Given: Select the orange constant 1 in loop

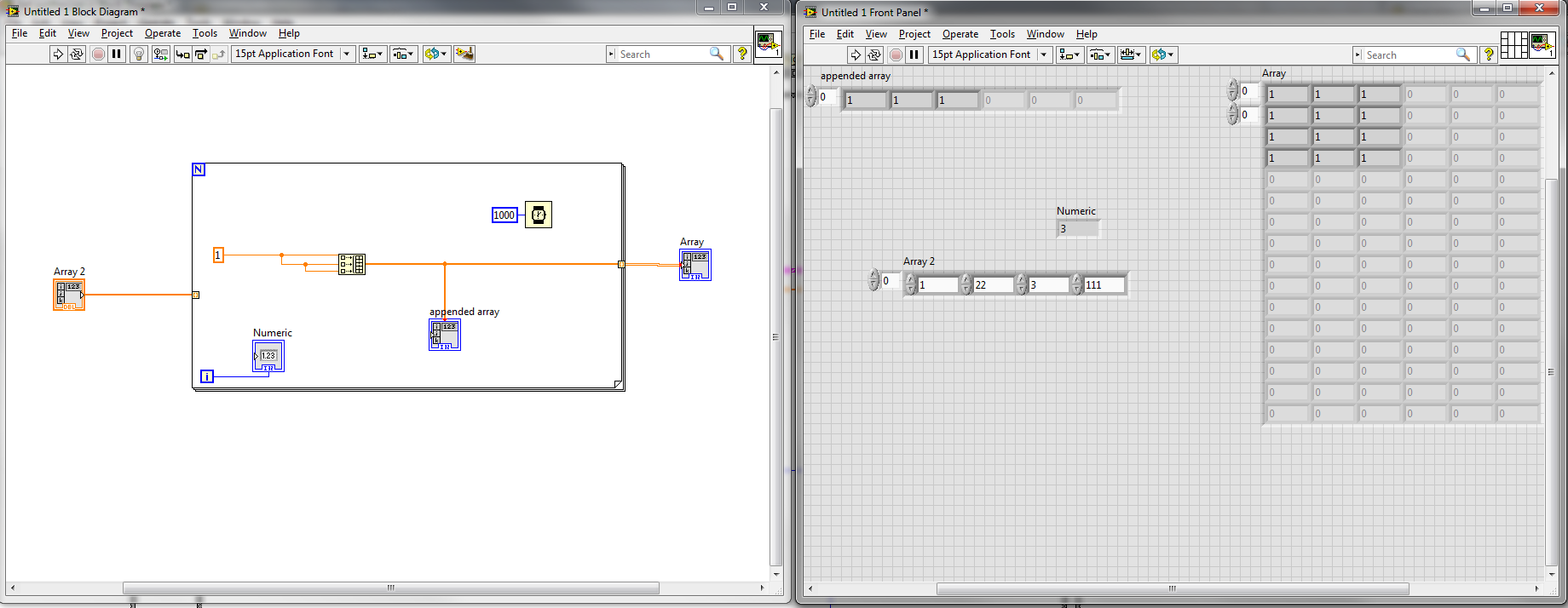Looking at the screenshot, I should [x=218, y=255].
